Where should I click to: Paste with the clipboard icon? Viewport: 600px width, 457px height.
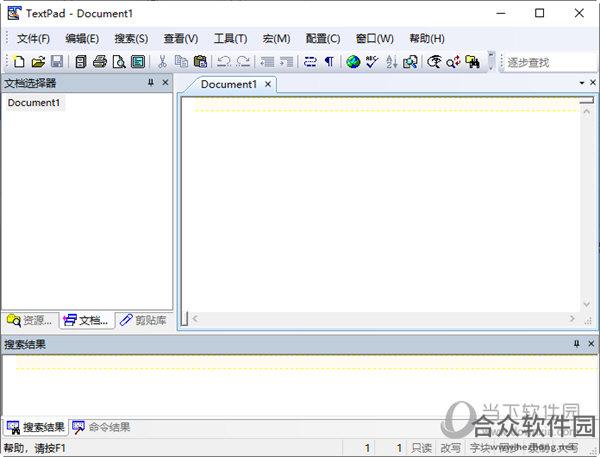pos(200,61)
